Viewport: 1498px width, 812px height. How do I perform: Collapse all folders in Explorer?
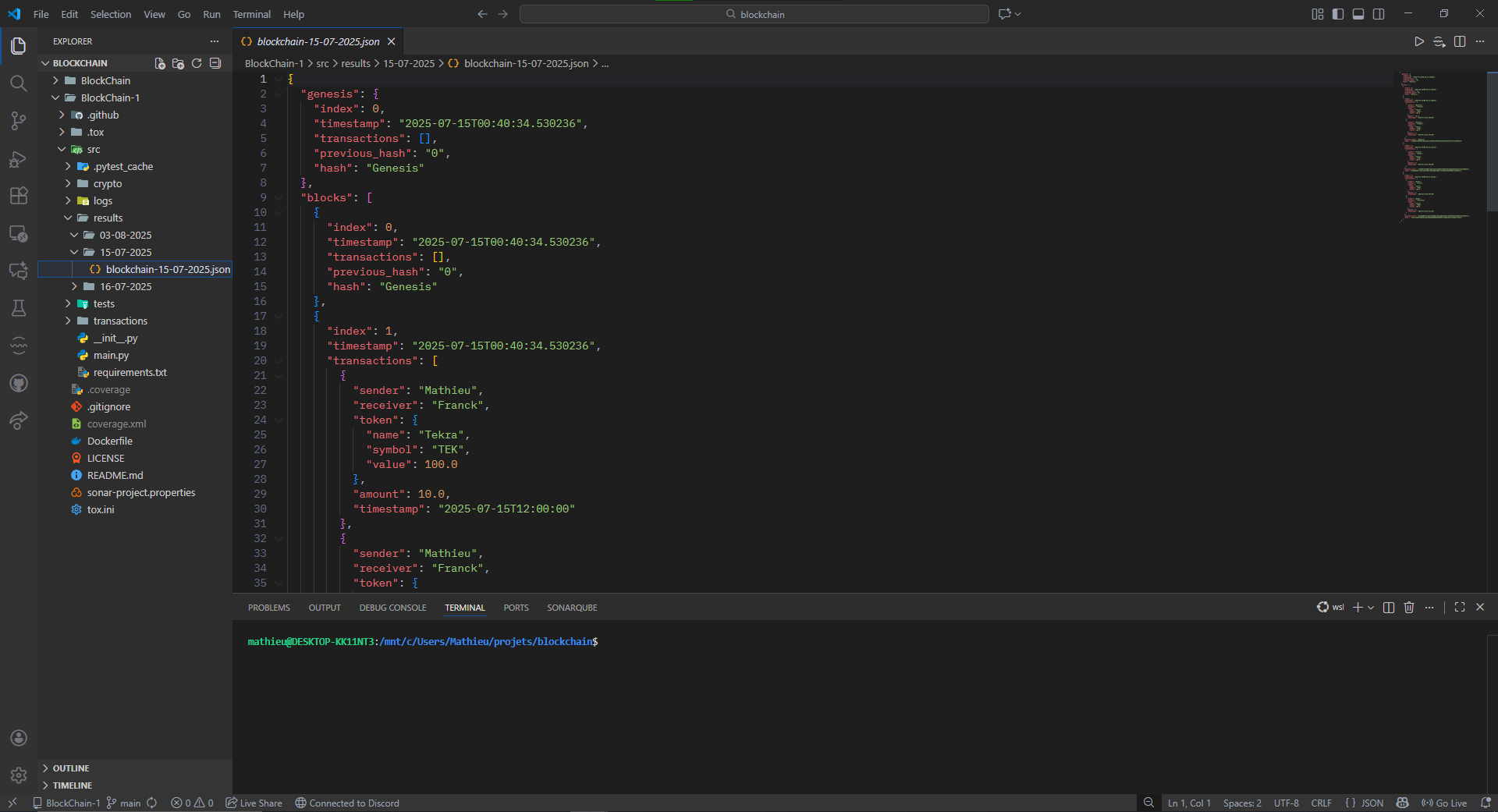[x=215, y=63]
